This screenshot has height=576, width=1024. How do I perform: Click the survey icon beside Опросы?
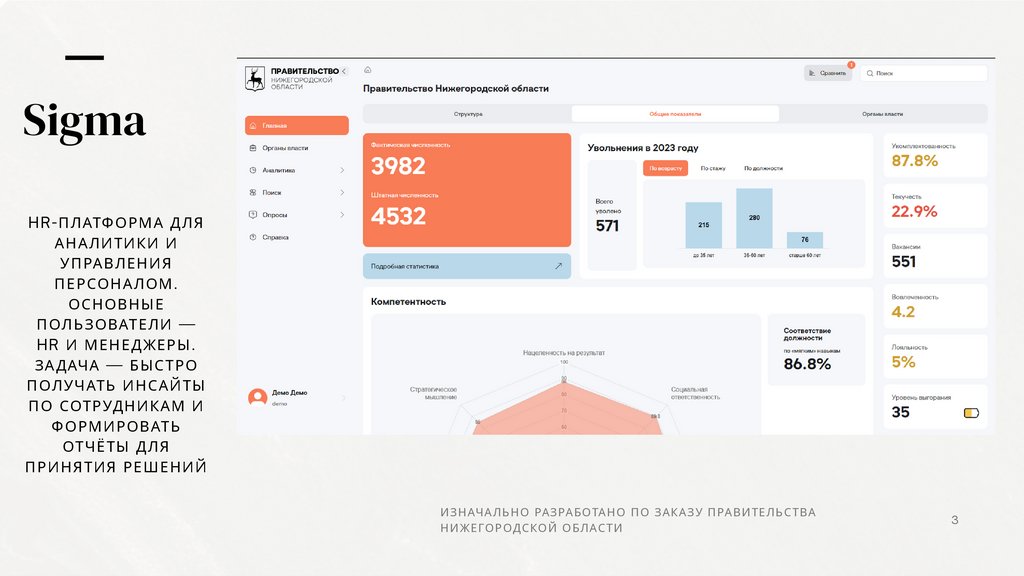coord(253,215)
